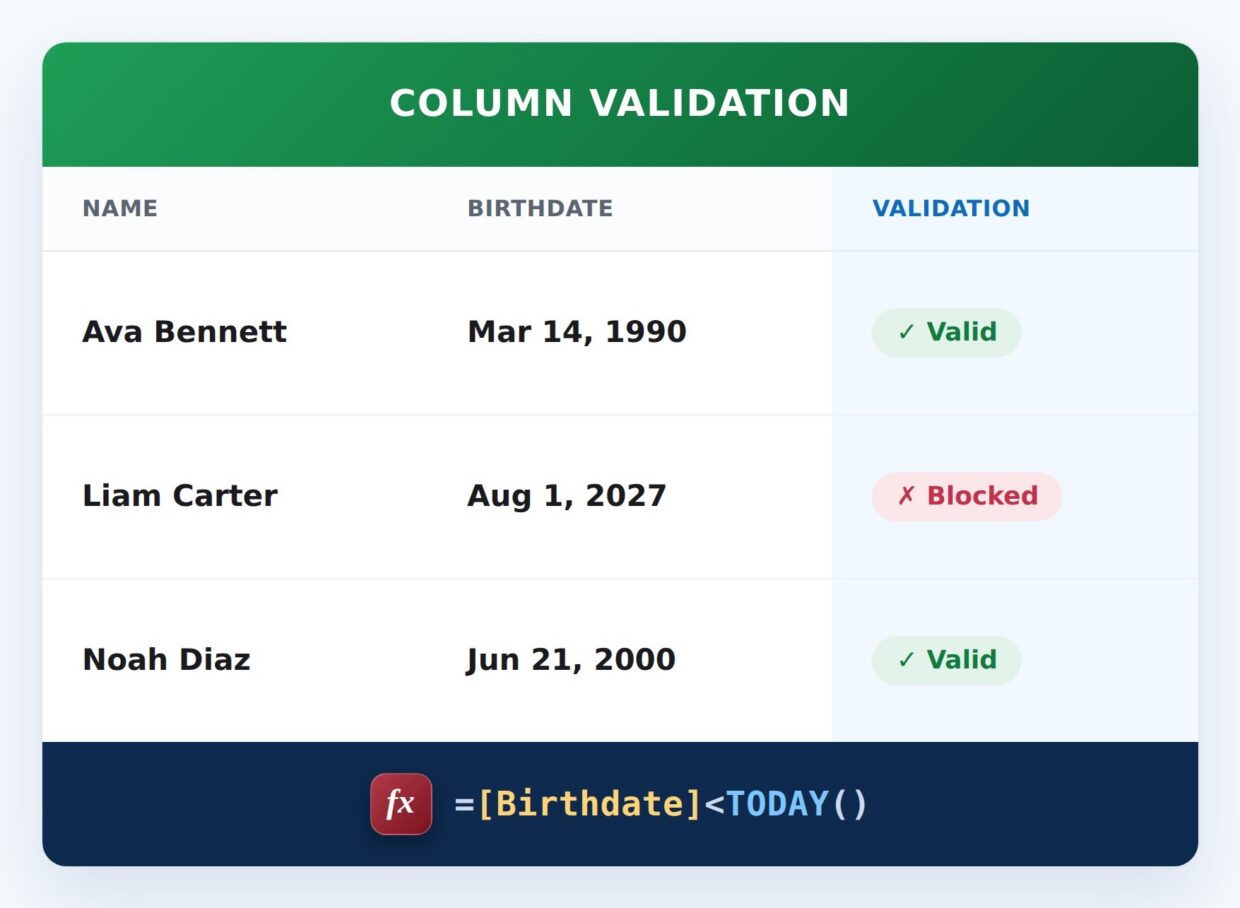Click the checkmark in Noah Diaz's Valid badge
1240x908 pixels.
(x=906, y=660)
